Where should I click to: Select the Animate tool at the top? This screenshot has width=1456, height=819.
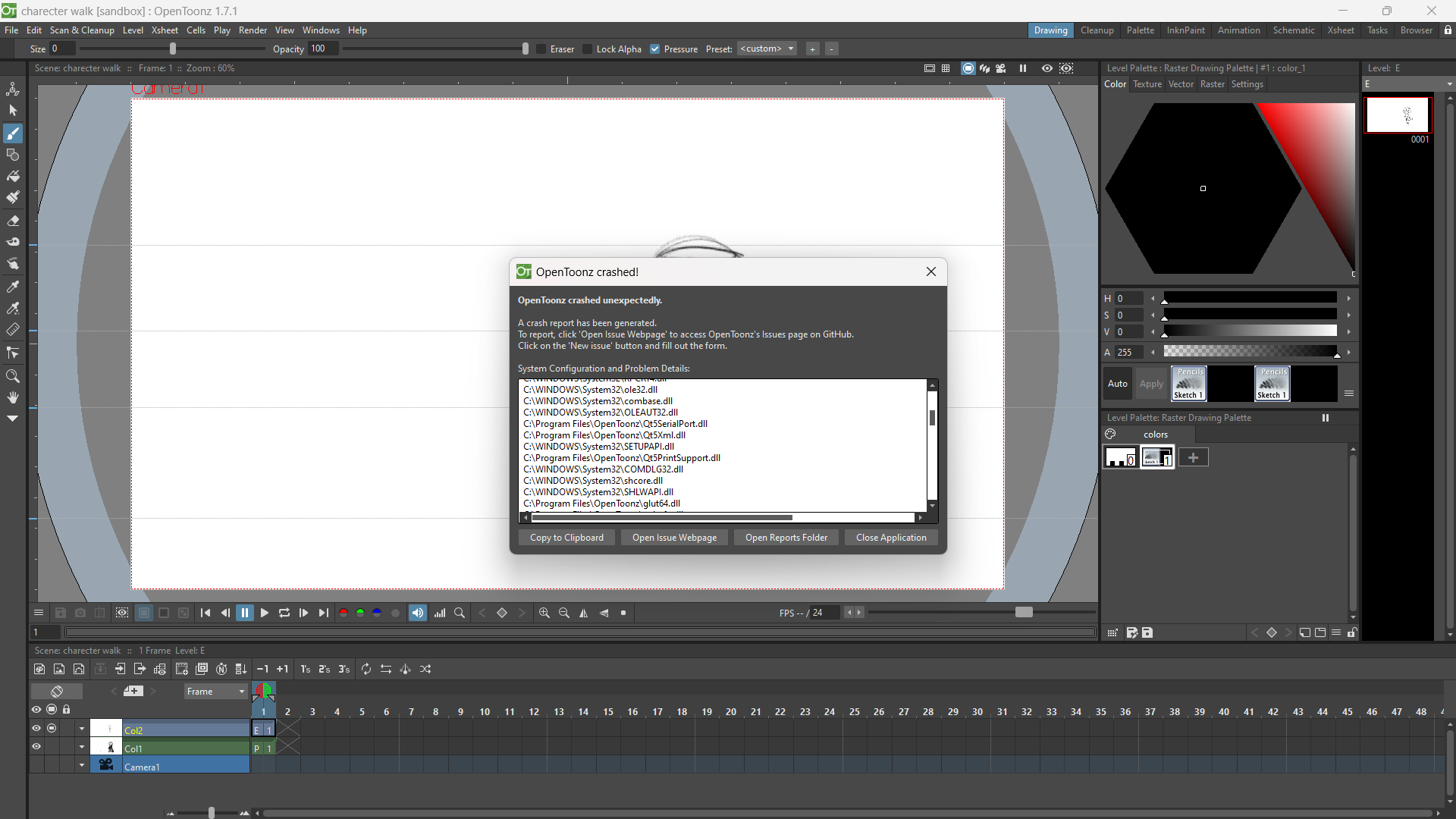click(13, 89)
